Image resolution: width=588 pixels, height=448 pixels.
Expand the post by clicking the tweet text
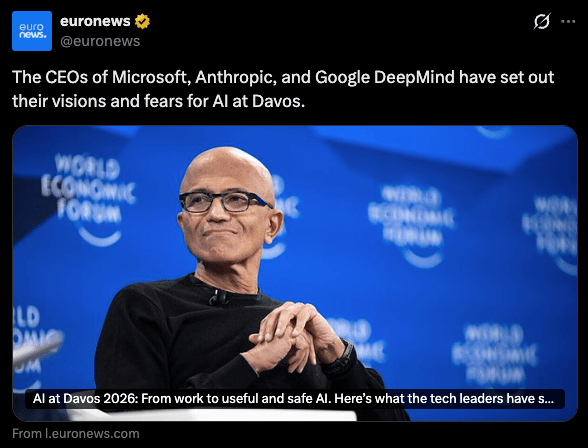[283, 89]
